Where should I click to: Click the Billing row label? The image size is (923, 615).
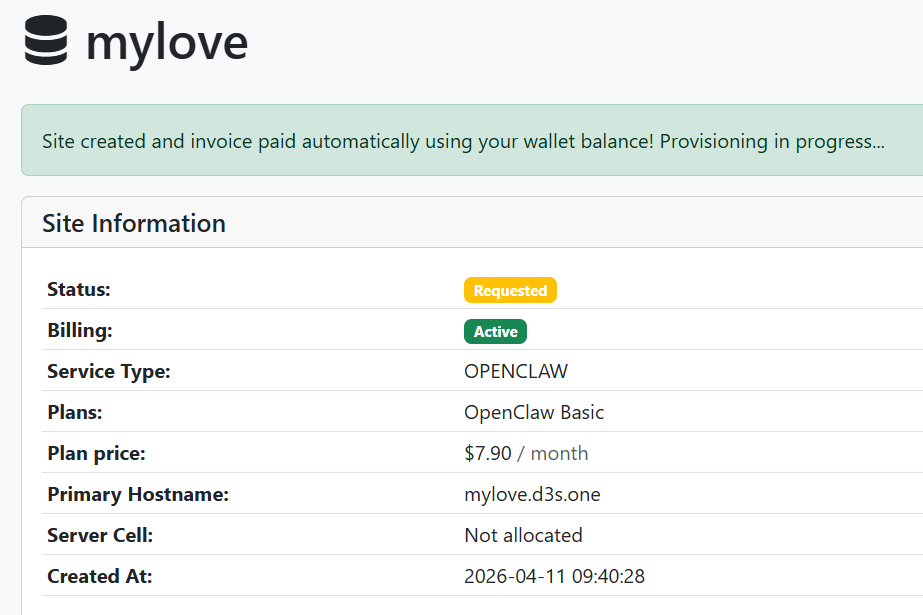point(81,331)
